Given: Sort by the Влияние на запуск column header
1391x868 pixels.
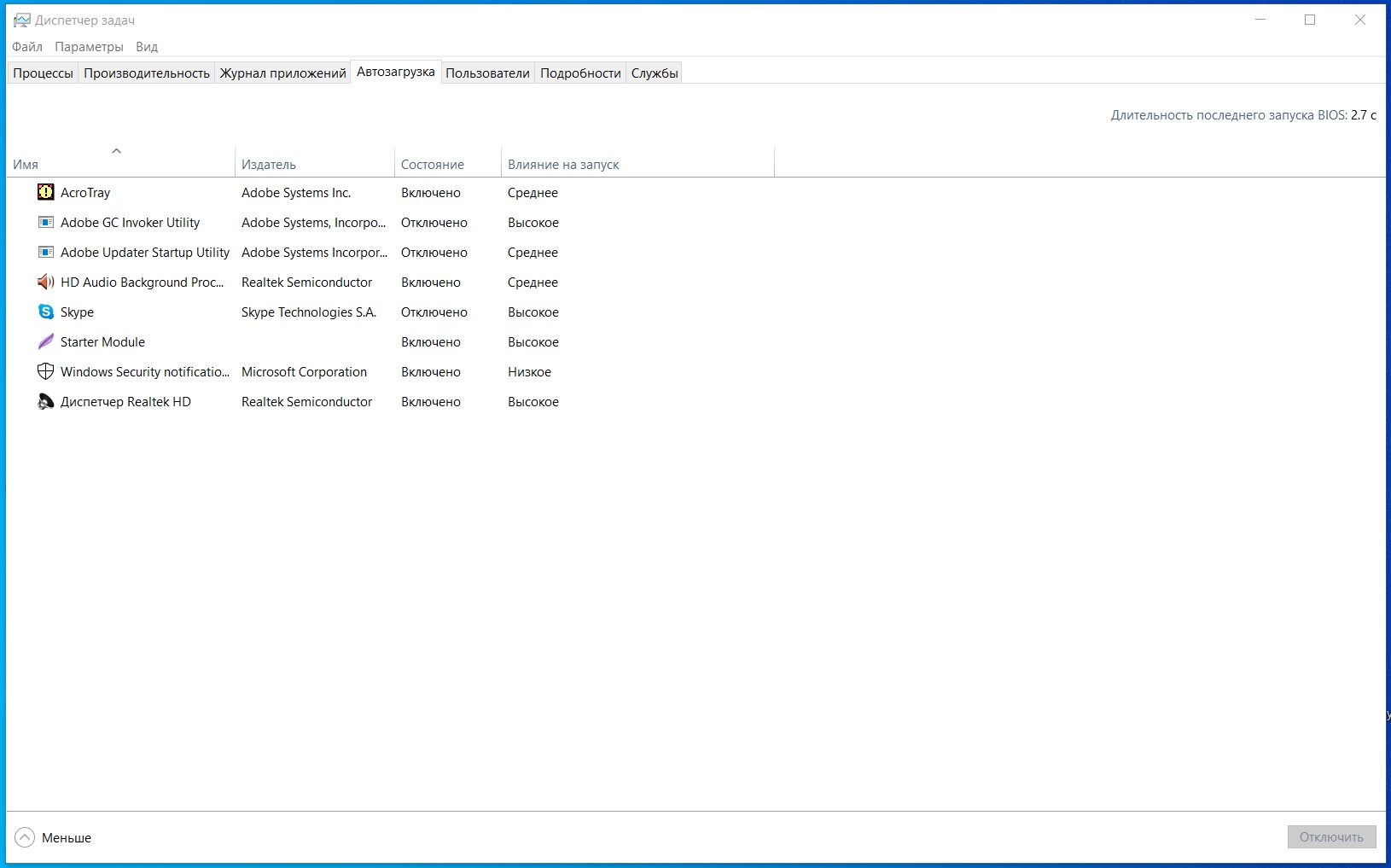Looking at the screenshot, I should [x=637, y=161].
